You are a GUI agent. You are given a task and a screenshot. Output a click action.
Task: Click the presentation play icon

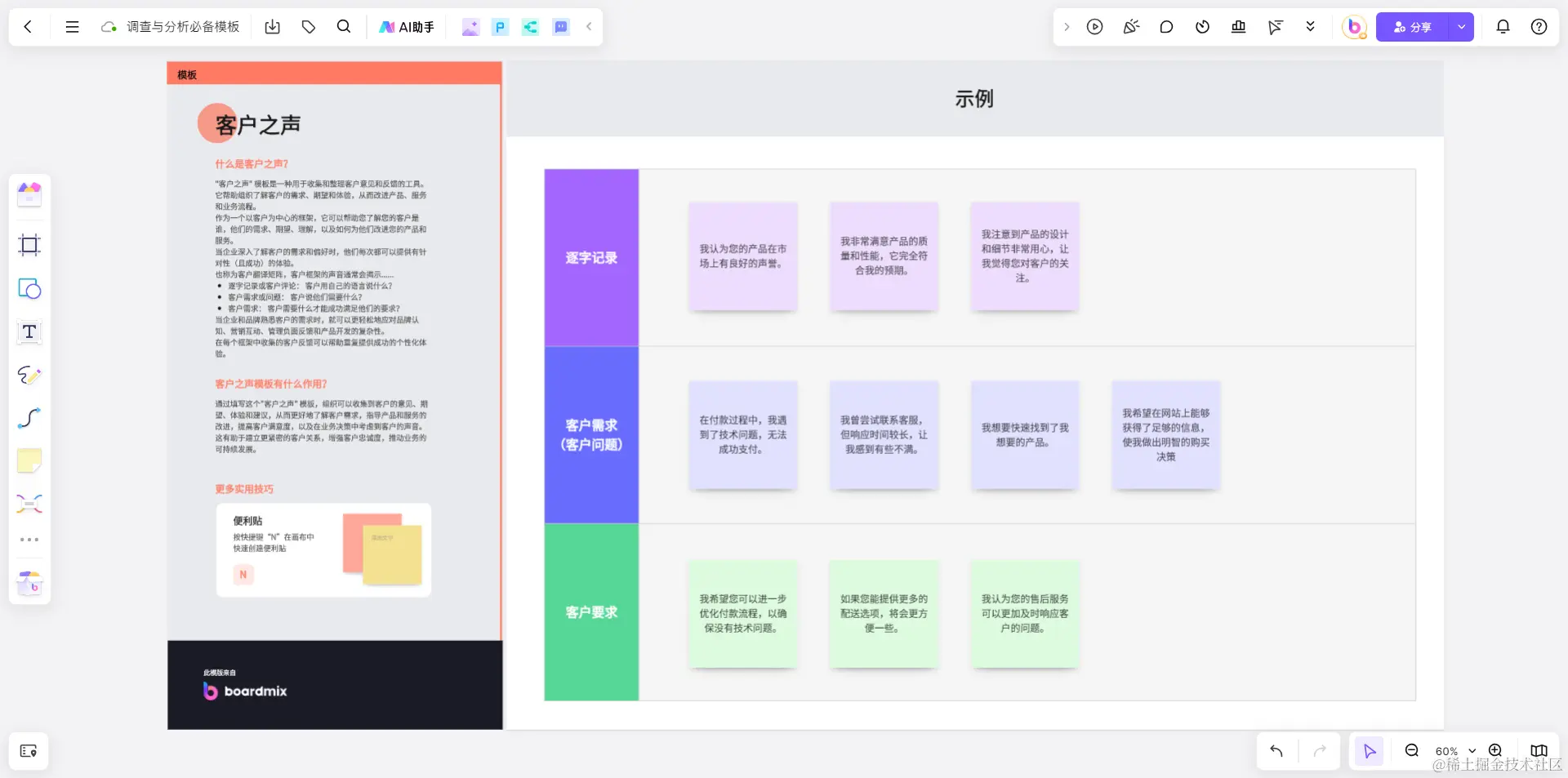tap(1094, 26)
